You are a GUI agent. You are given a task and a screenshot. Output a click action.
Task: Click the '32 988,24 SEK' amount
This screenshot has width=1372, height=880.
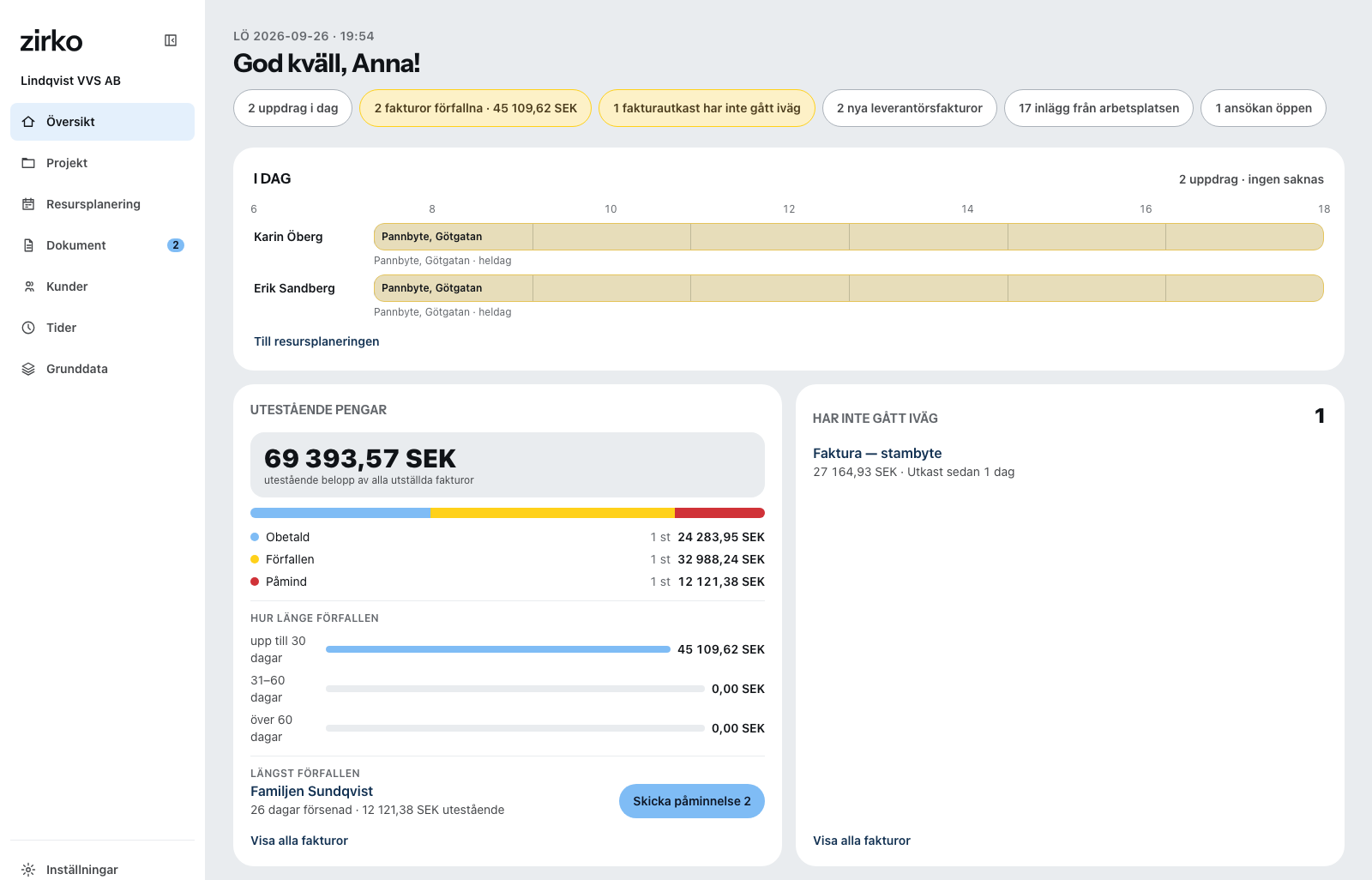pyautogui.click(x=721, y=559)
